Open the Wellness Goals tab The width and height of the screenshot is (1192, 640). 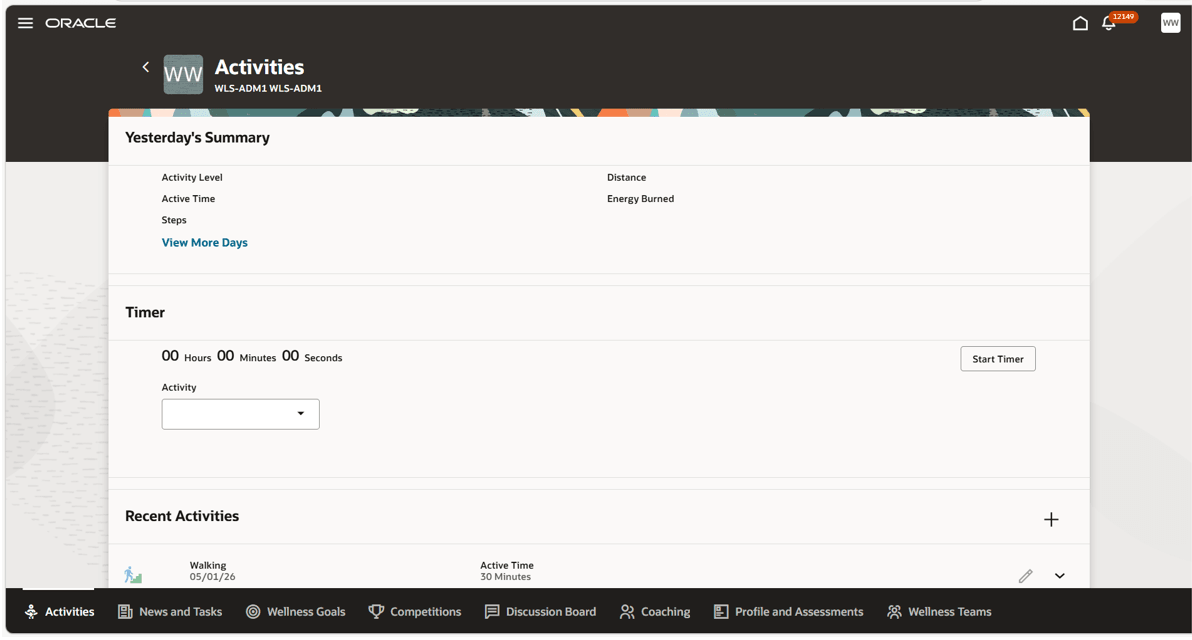click(x=296, y=611)
